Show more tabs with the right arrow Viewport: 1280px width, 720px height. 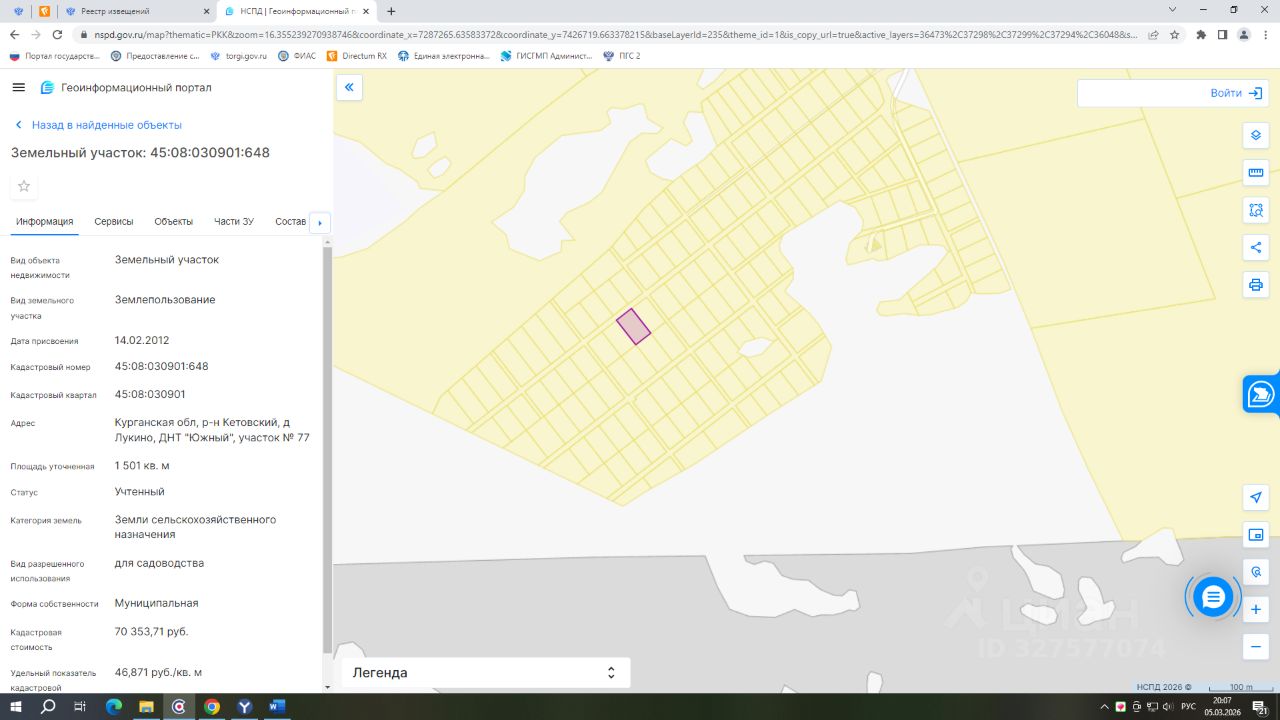[x=320, y=222]
